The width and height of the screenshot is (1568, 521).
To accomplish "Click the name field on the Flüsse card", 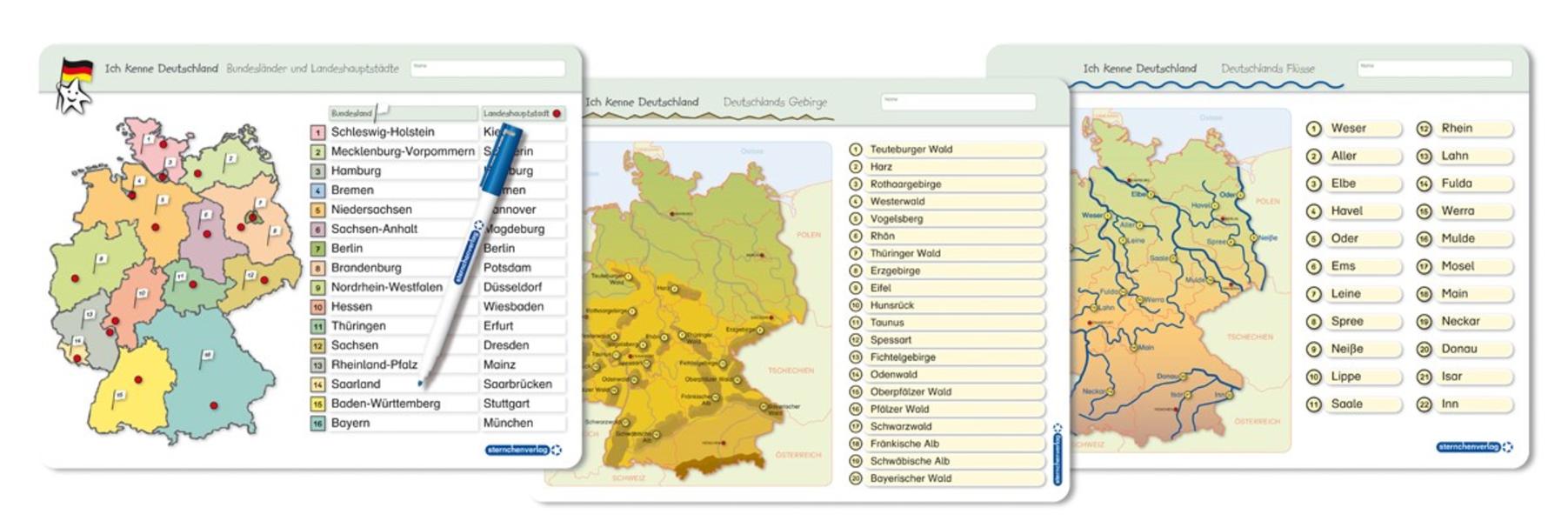I will 1433,69.
